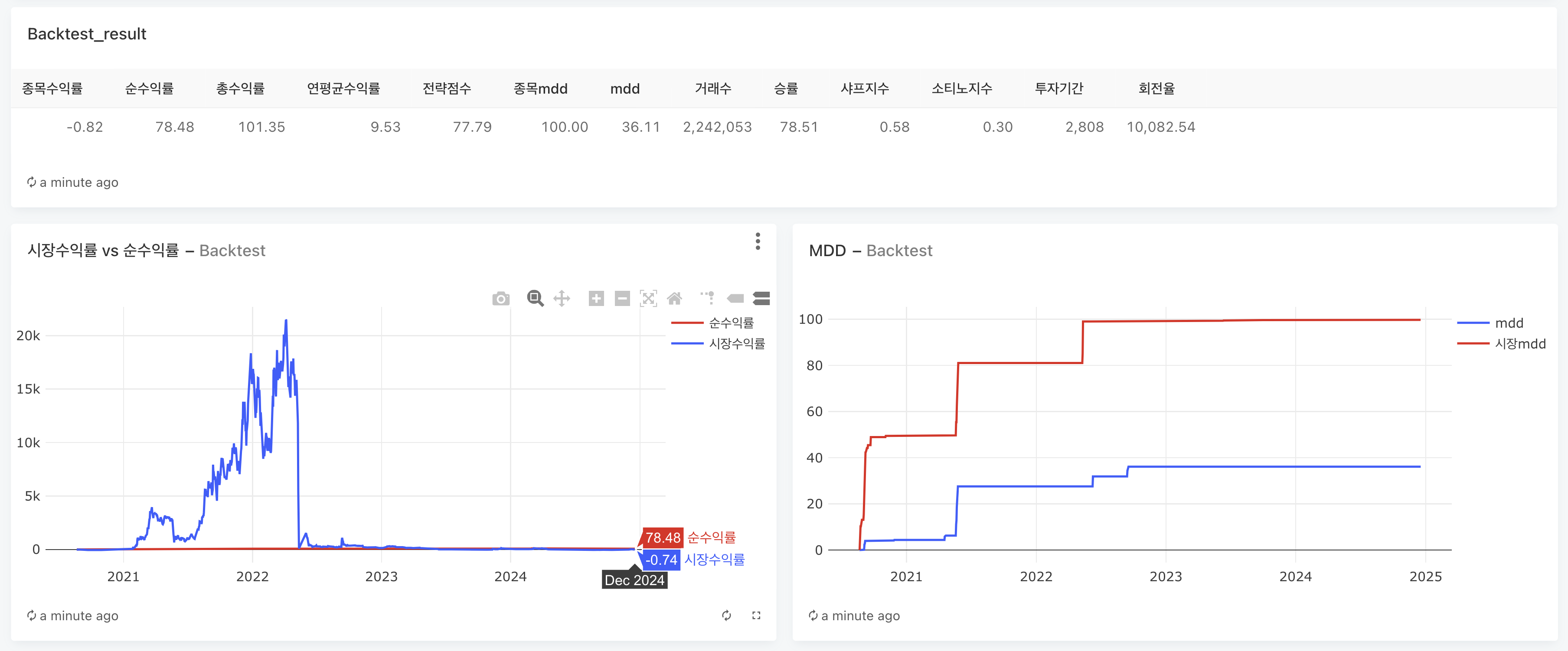
Task: Refresh the 시장수익률 chart widget
Action: click(726, 615)
